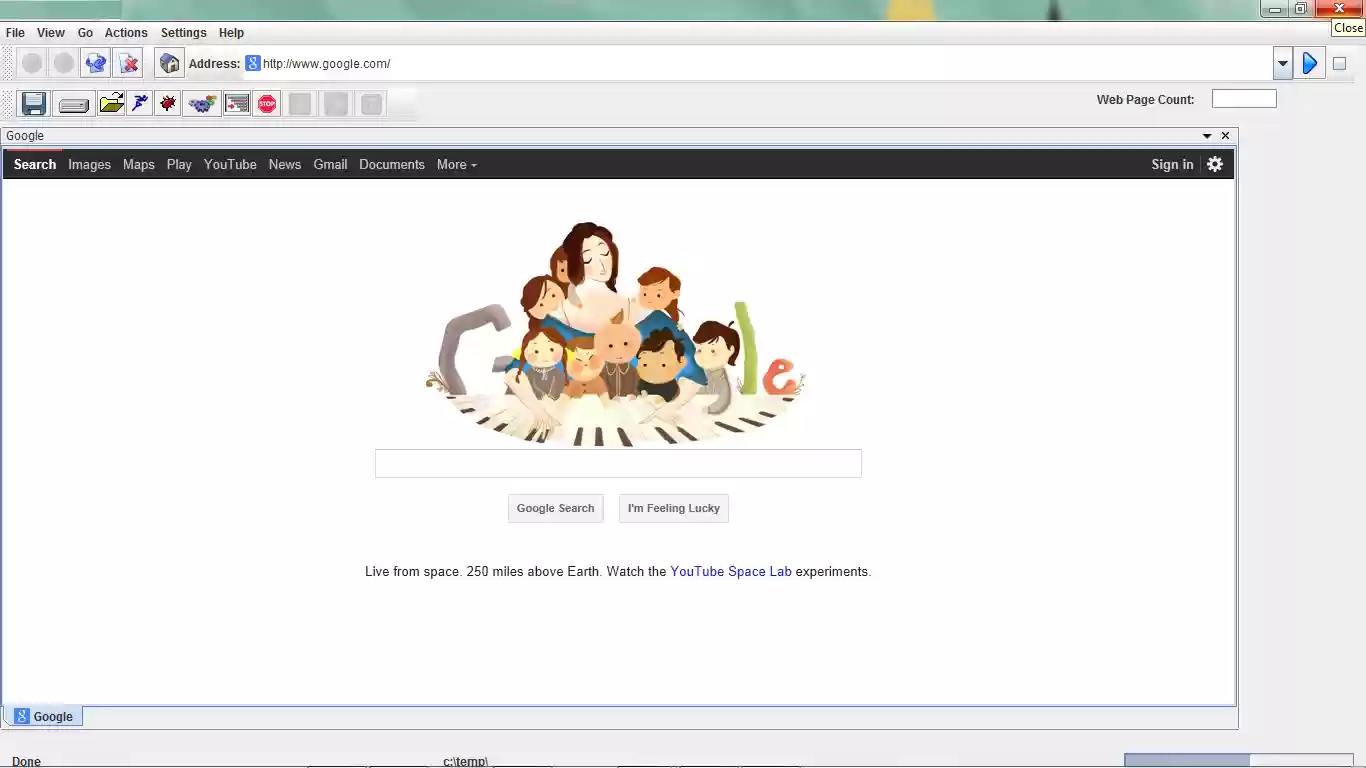Click the blue Go arrow button
This screenshot has width=1366, height=768.
[1310, 62]
